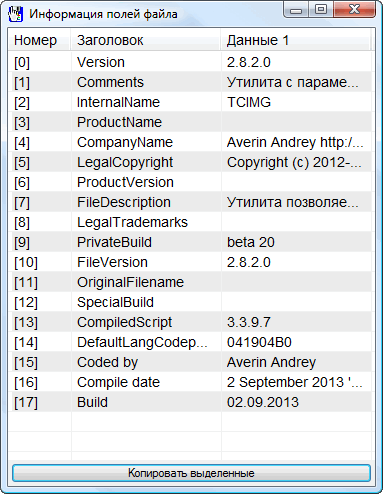This screenshot has width=383, height=494.
Task: Select the Compile date row
Action: pyautogui.click(x=190, y=382)
